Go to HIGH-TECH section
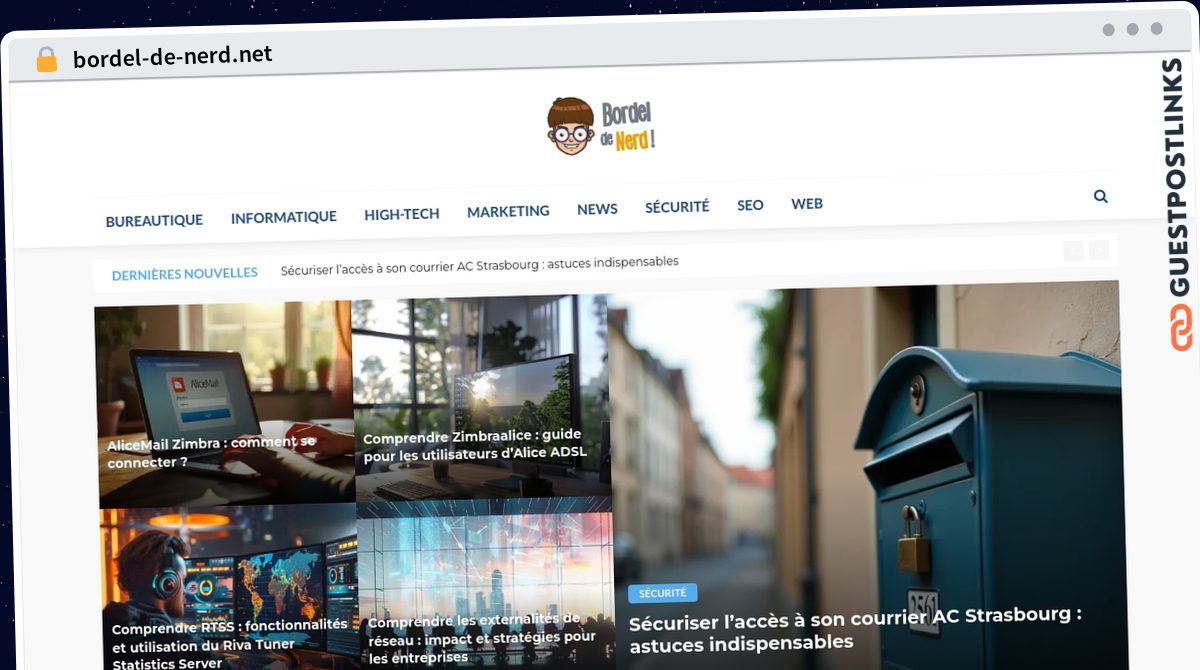1200x670 pixels. coord(402,214)
